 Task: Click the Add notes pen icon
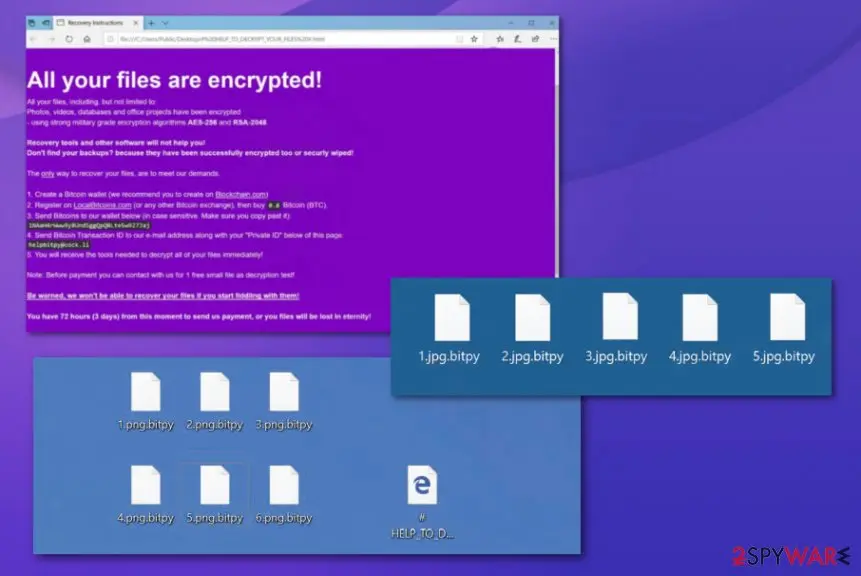517,39
